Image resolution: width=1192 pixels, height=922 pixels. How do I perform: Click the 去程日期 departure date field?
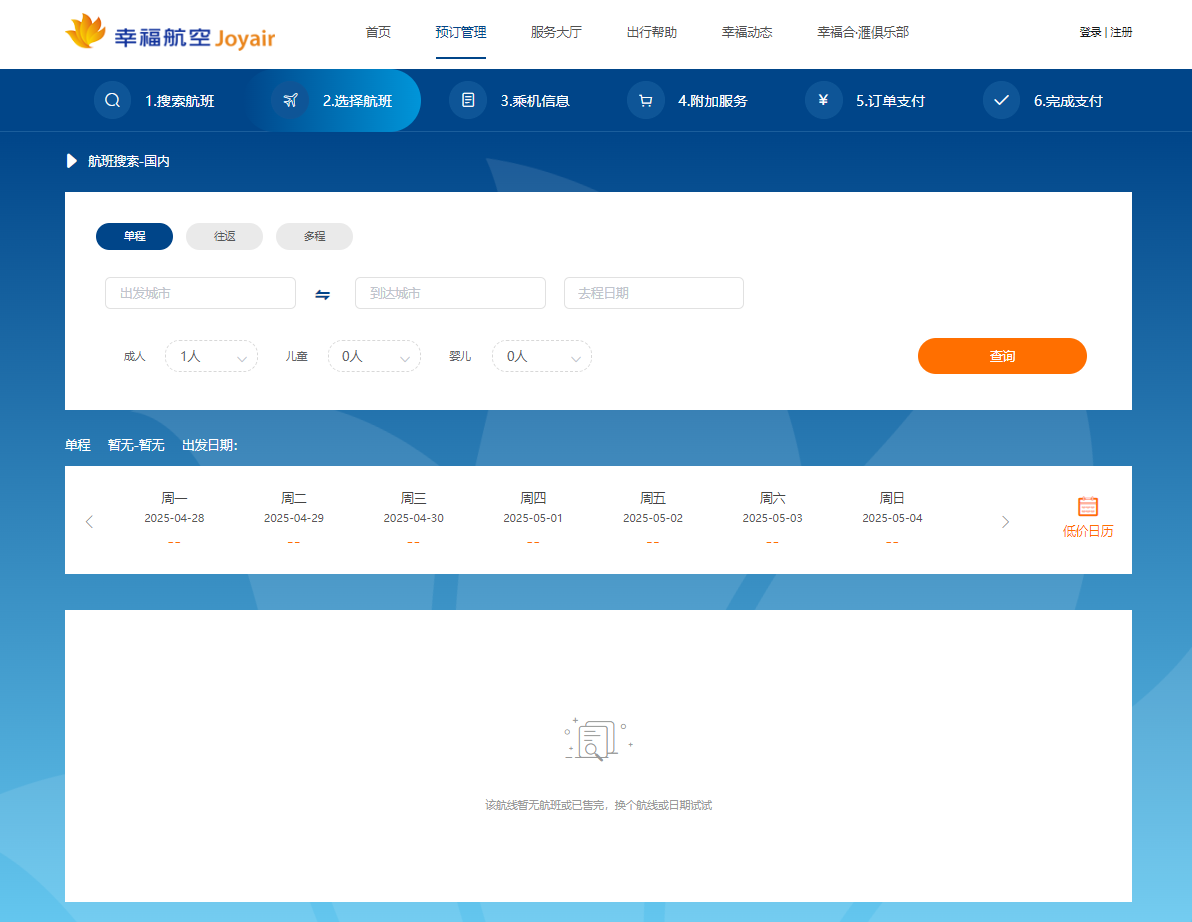[x=654, y=293]
